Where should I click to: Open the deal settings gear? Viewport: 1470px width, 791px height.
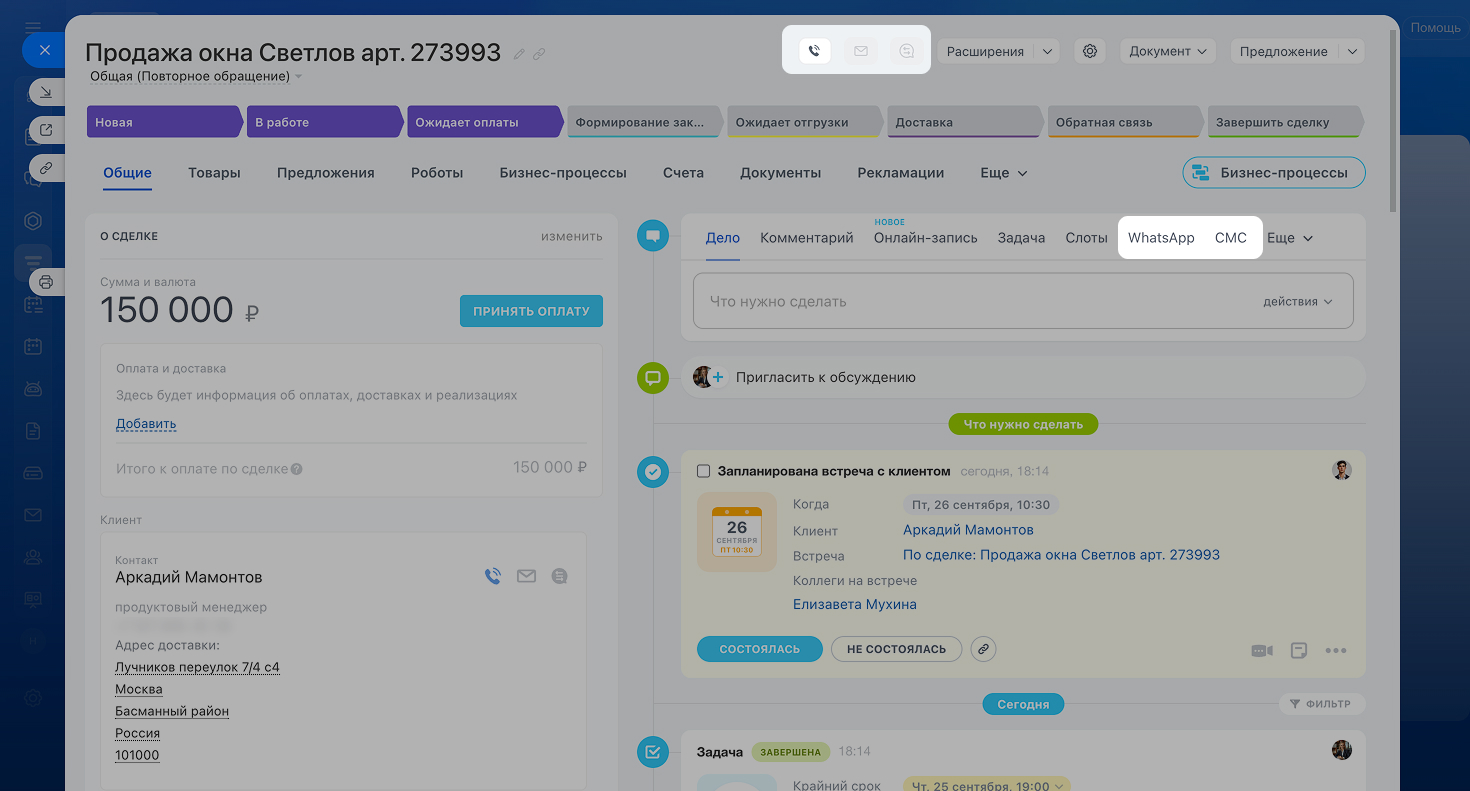tap(1090, 51)
